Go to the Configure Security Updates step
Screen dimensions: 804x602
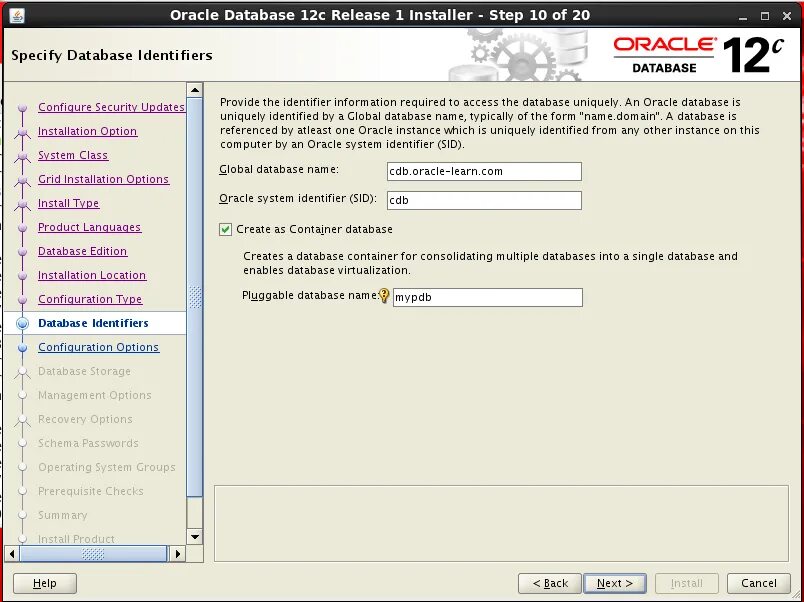pos(111,107)
